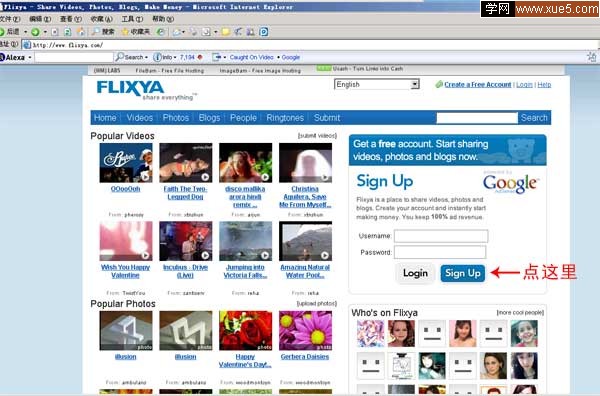Open the English language dropdown

click(377, 84)
